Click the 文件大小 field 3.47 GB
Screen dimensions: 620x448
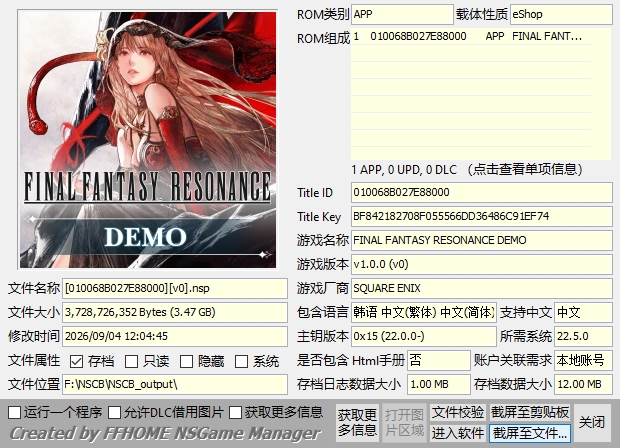[x=175, y=312]
